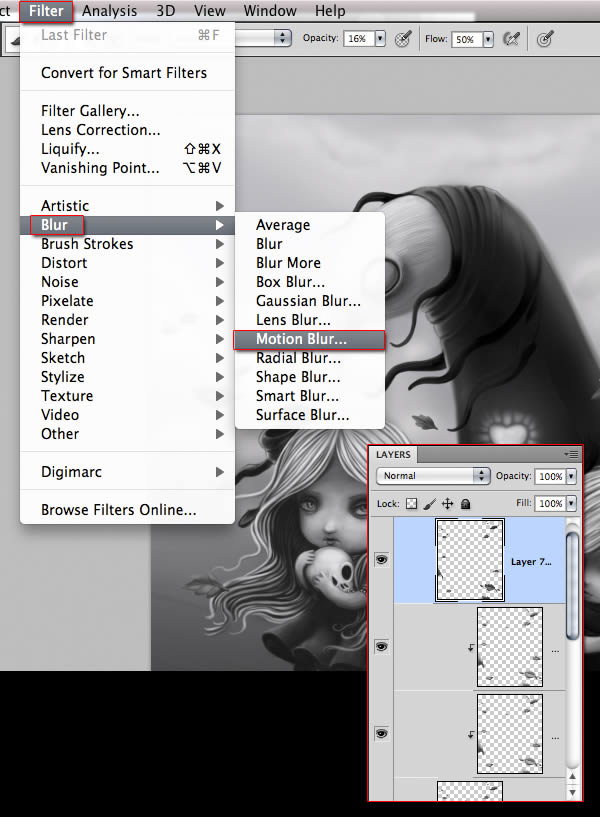Select the Layer 7 thumbnail
This screenshot has height=817, width=600.
tap(470, 560)
